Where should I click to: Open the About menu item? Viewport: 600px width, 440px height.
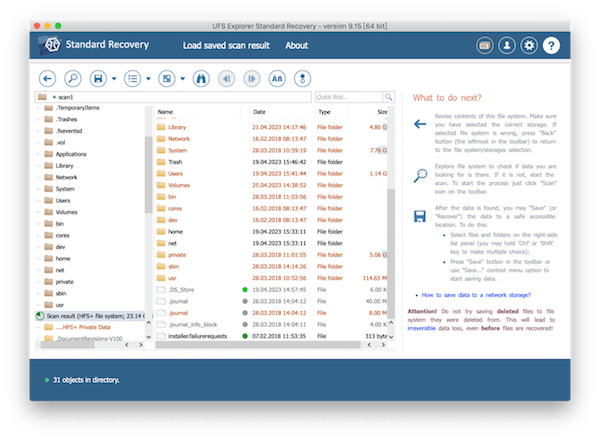tap(297, 46)
